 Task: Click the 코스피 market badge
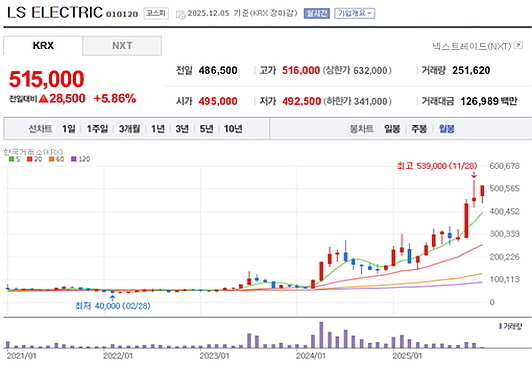[156, 13]
